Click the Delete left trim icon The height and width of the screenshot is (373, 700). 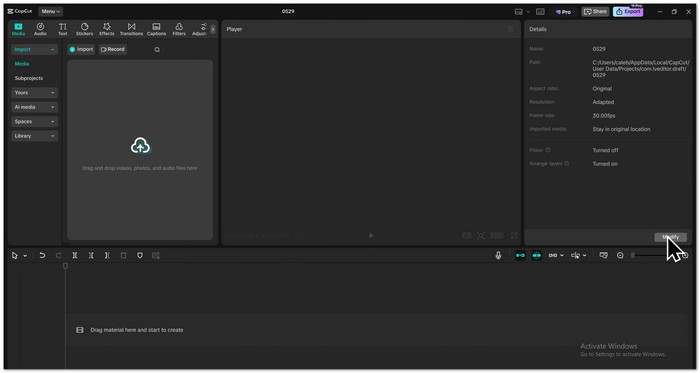point(91,256)
